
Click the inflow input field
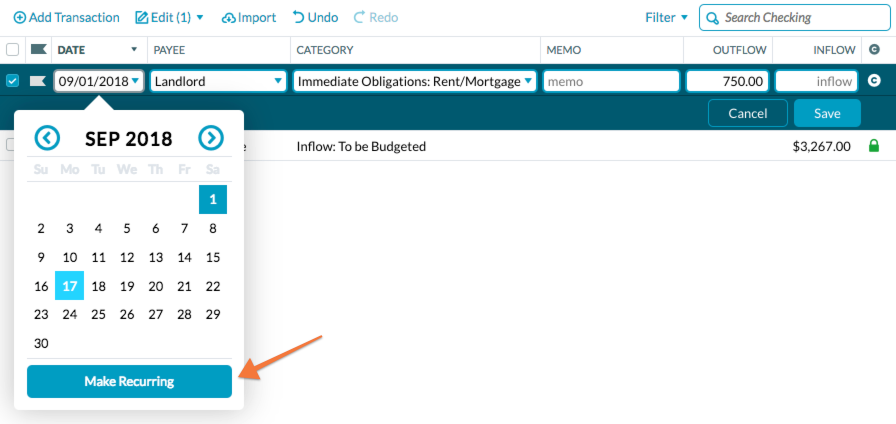coord(816,81)
